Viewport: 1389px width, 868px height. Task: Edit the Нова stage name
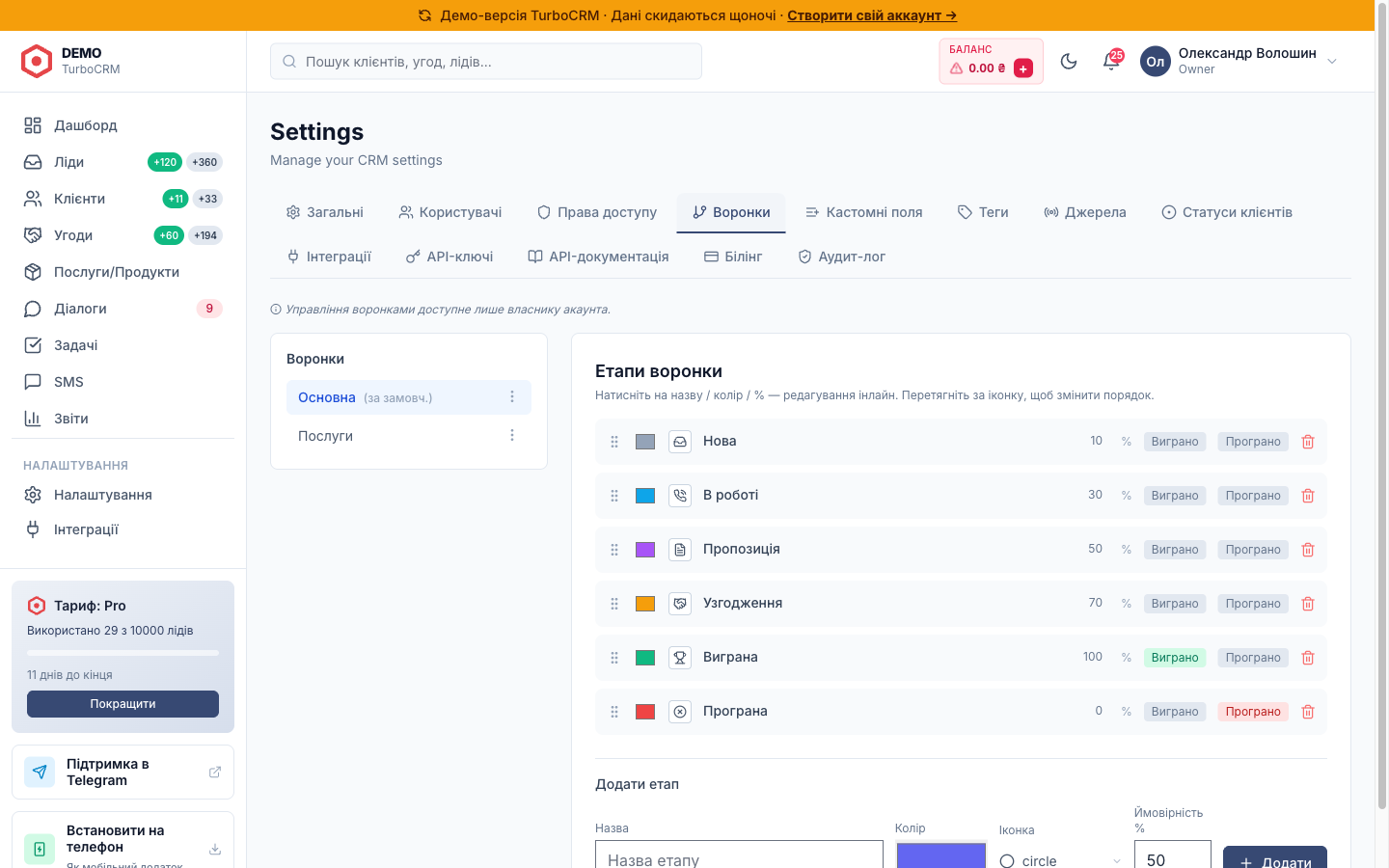point(720,442)
